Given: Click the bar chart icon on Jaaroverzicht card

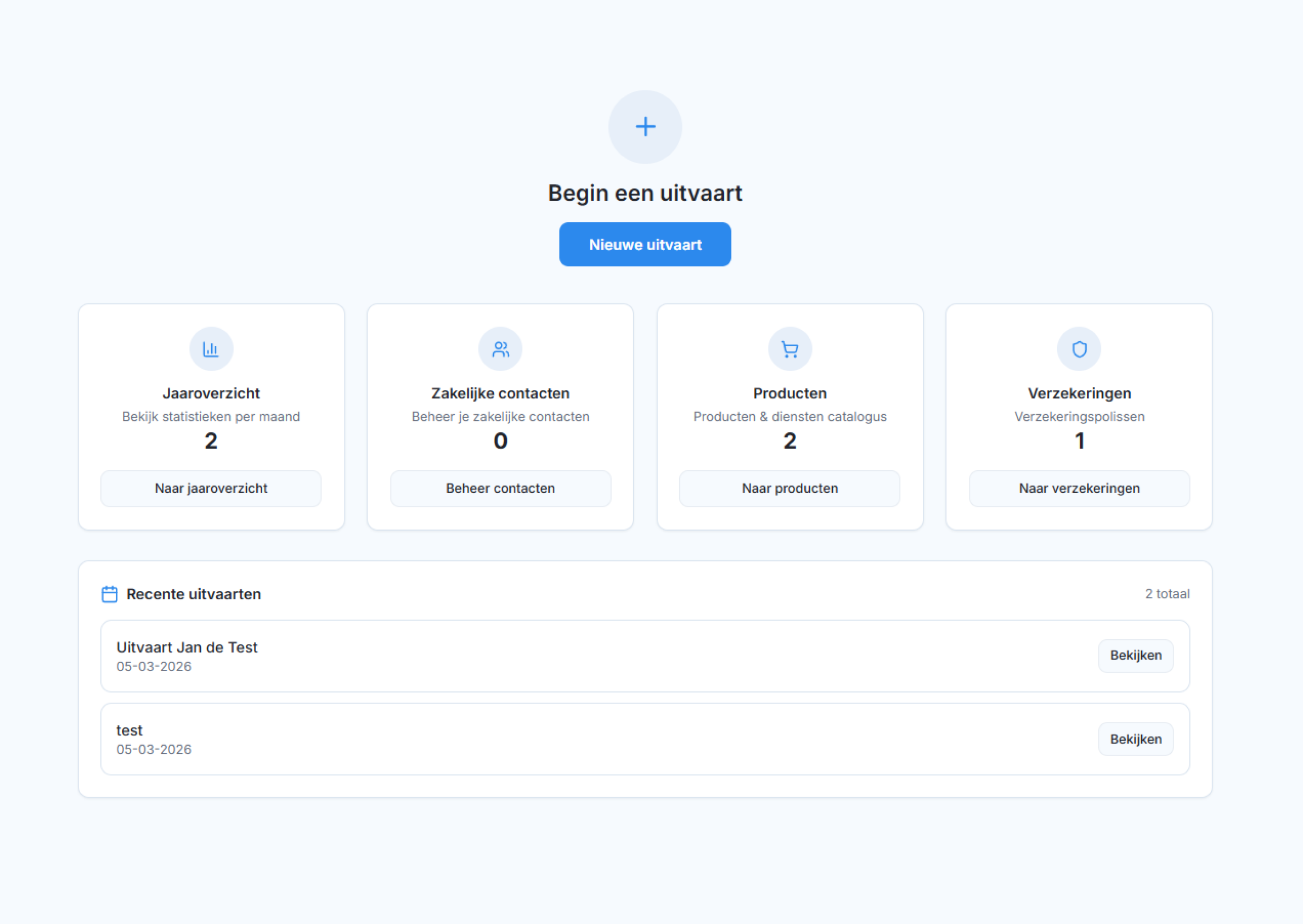Looking at the screenshot, I should 211,349.
